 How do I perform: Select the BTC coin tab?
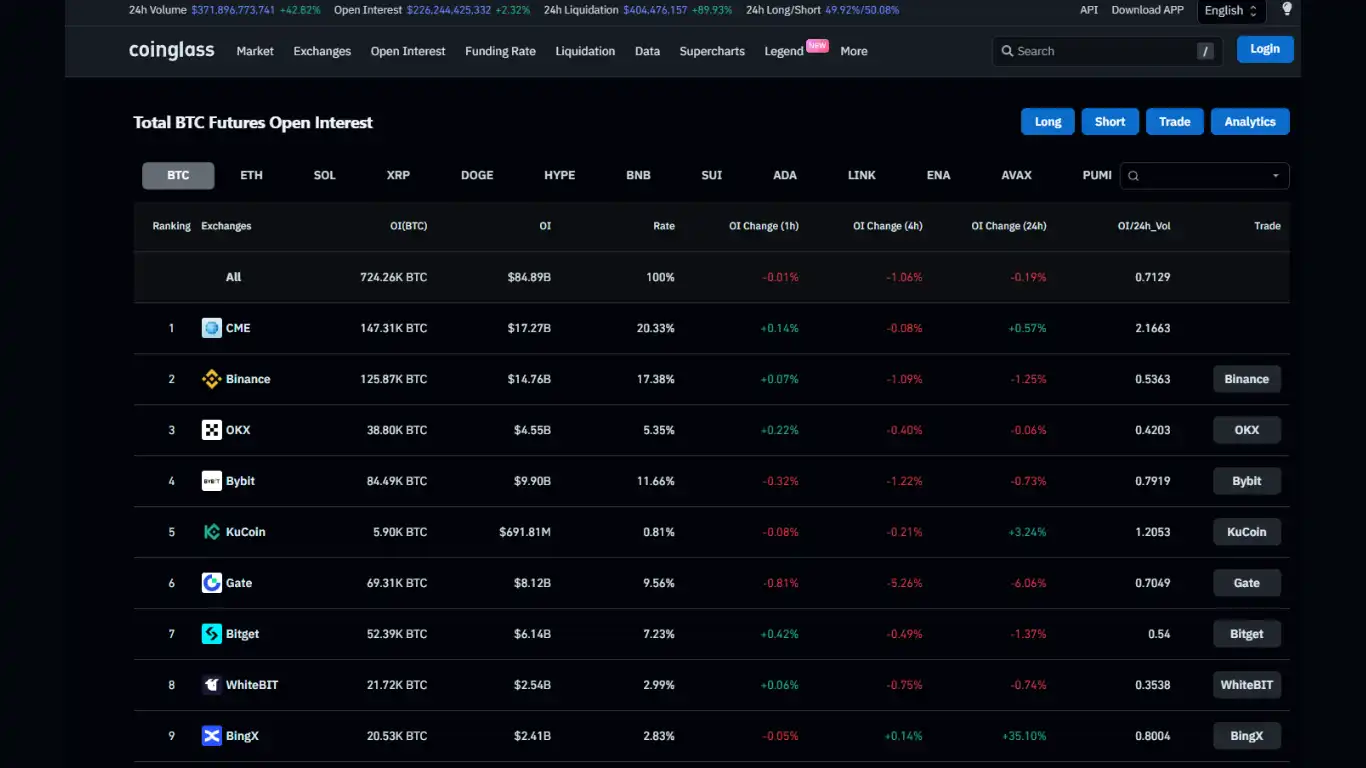178,175
